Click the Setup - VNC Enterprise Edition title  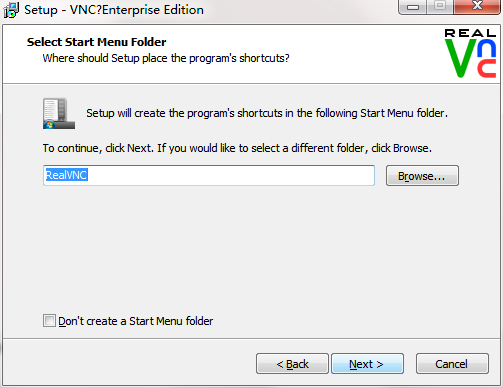(114, 10)
